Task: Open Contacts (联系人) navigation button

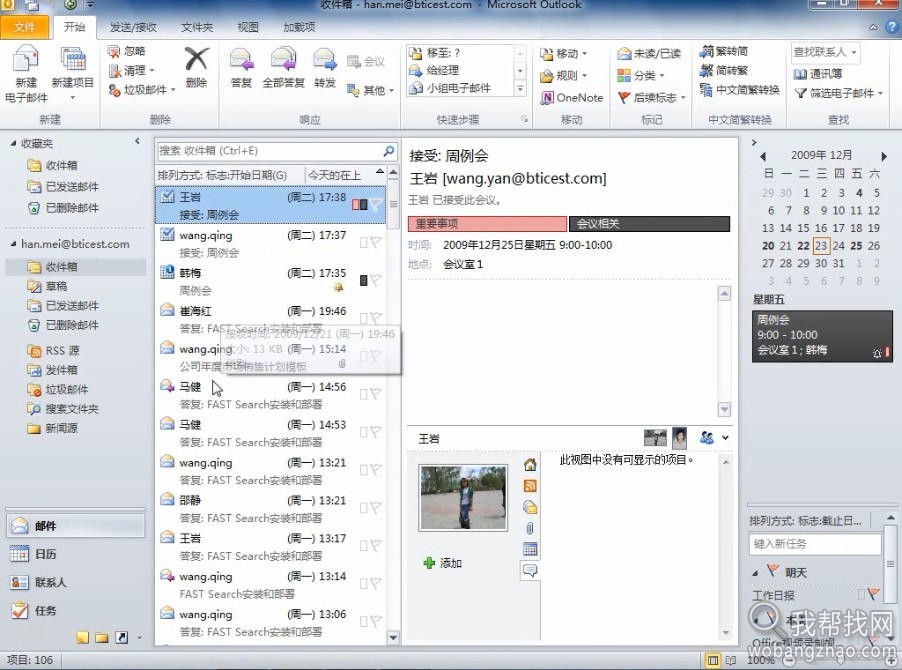Action: [75, 582]
